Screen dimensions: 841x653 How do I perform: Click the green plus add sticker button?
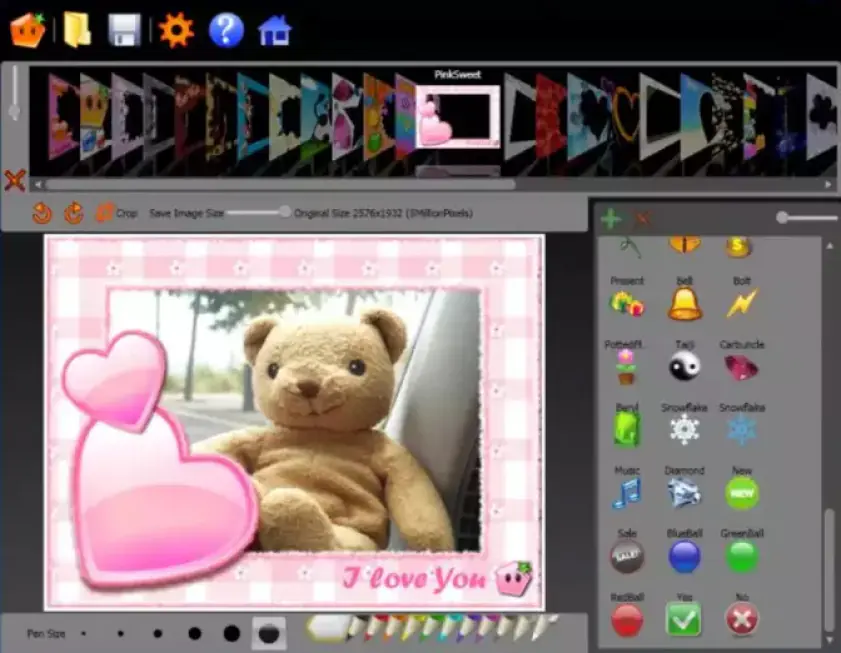pyautogui.click(x=610, y=219)
